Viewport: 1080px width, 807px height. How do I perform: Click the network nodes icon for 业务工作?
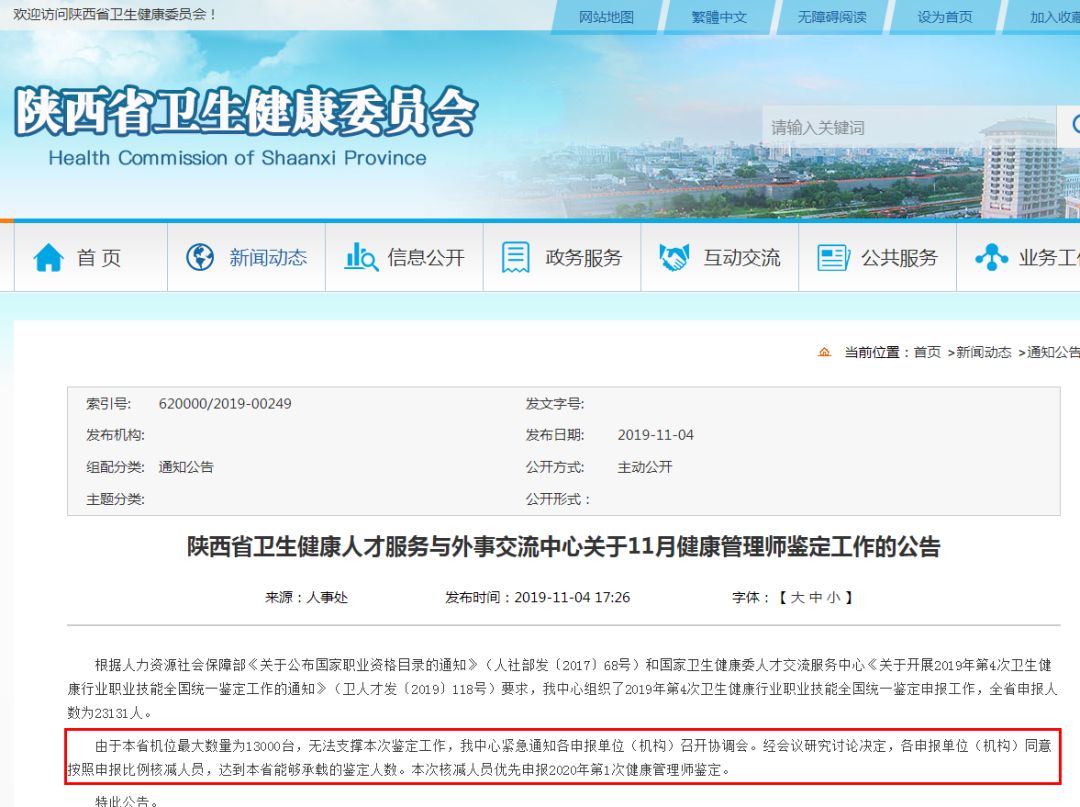992,258
